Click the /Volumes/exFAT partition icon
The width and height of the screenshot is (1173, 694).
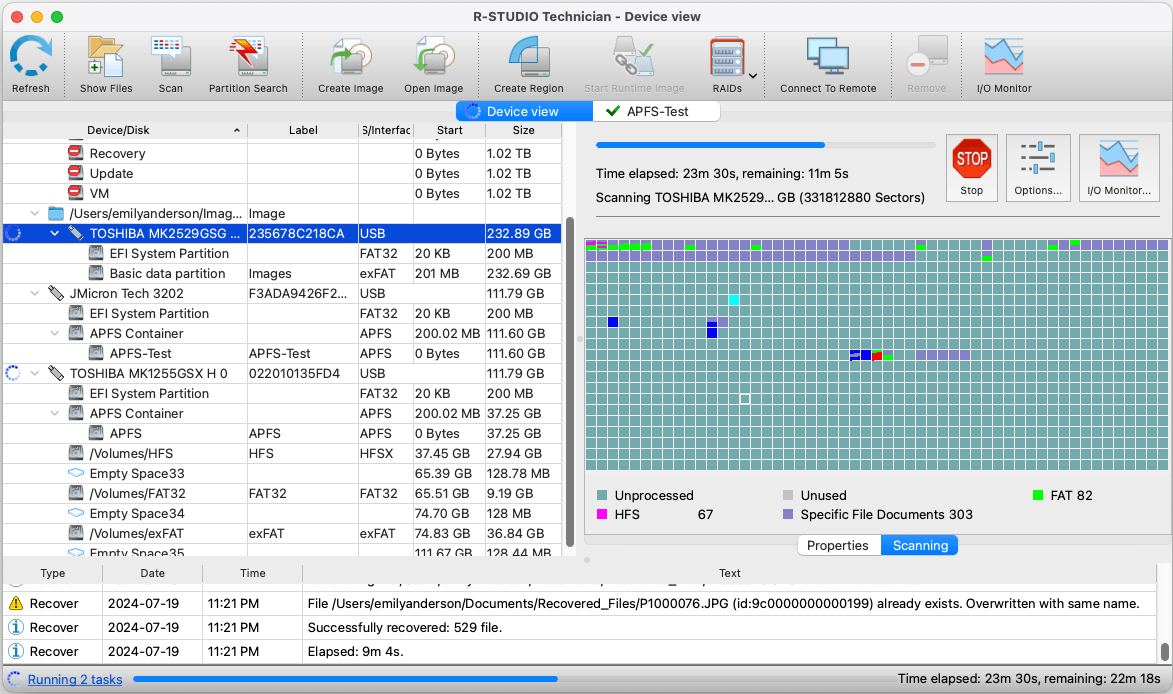76,532
